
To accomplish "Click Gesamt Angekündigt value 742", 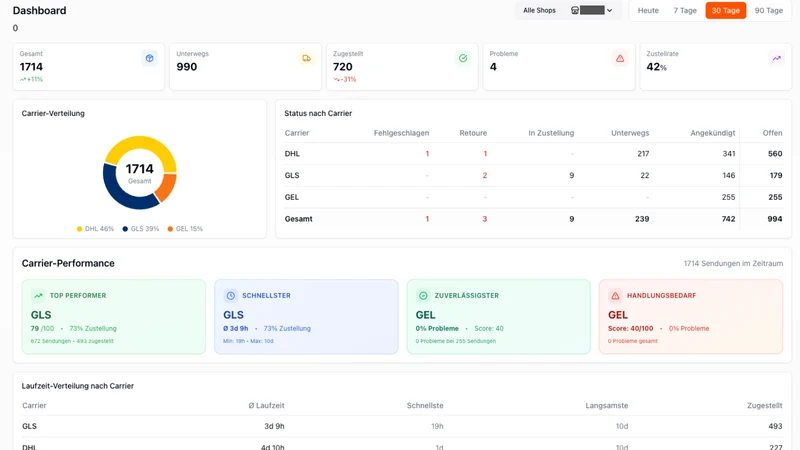I will pyautogui.click(x=728, y=219).
